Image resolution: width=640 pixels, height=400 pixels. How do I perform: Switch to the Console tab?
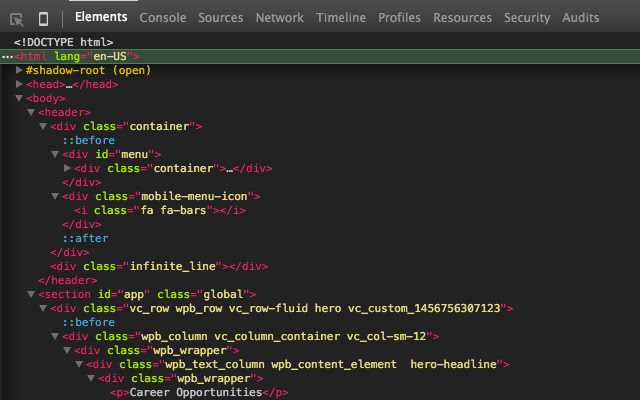[x=162, y=18]
